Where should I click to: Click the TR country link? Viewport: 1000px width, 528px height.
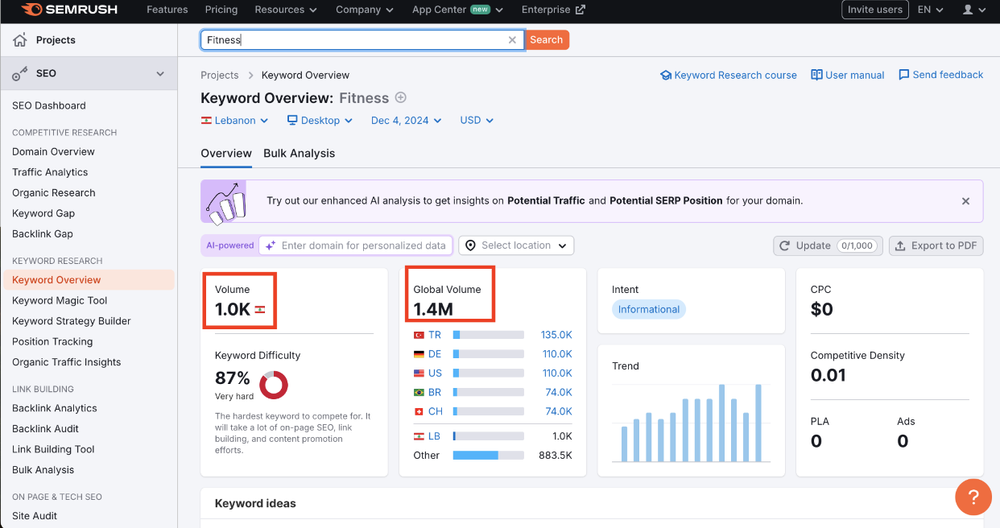tap(435, 335)
